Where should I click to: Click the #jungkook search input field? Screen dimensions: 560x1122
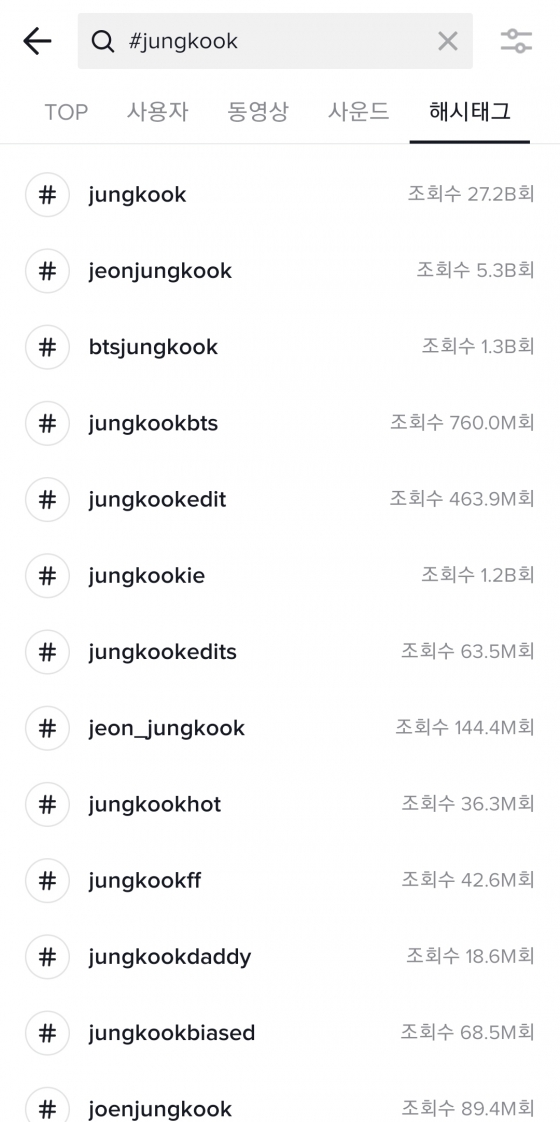click(275, 41)
